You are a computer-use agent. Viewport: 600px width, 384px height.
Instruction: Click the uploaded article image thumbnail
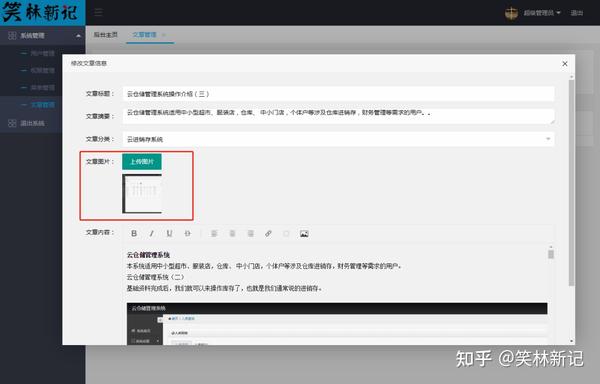pos(142,194)
